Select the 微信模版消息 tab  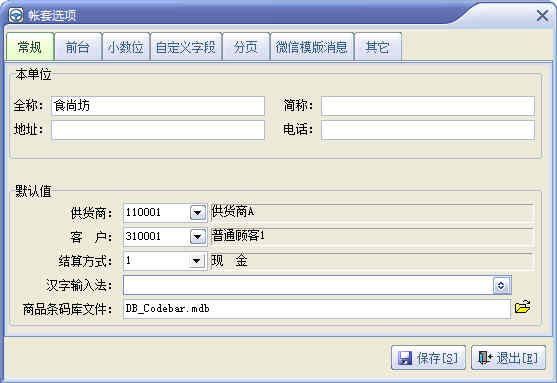(312, 47)
